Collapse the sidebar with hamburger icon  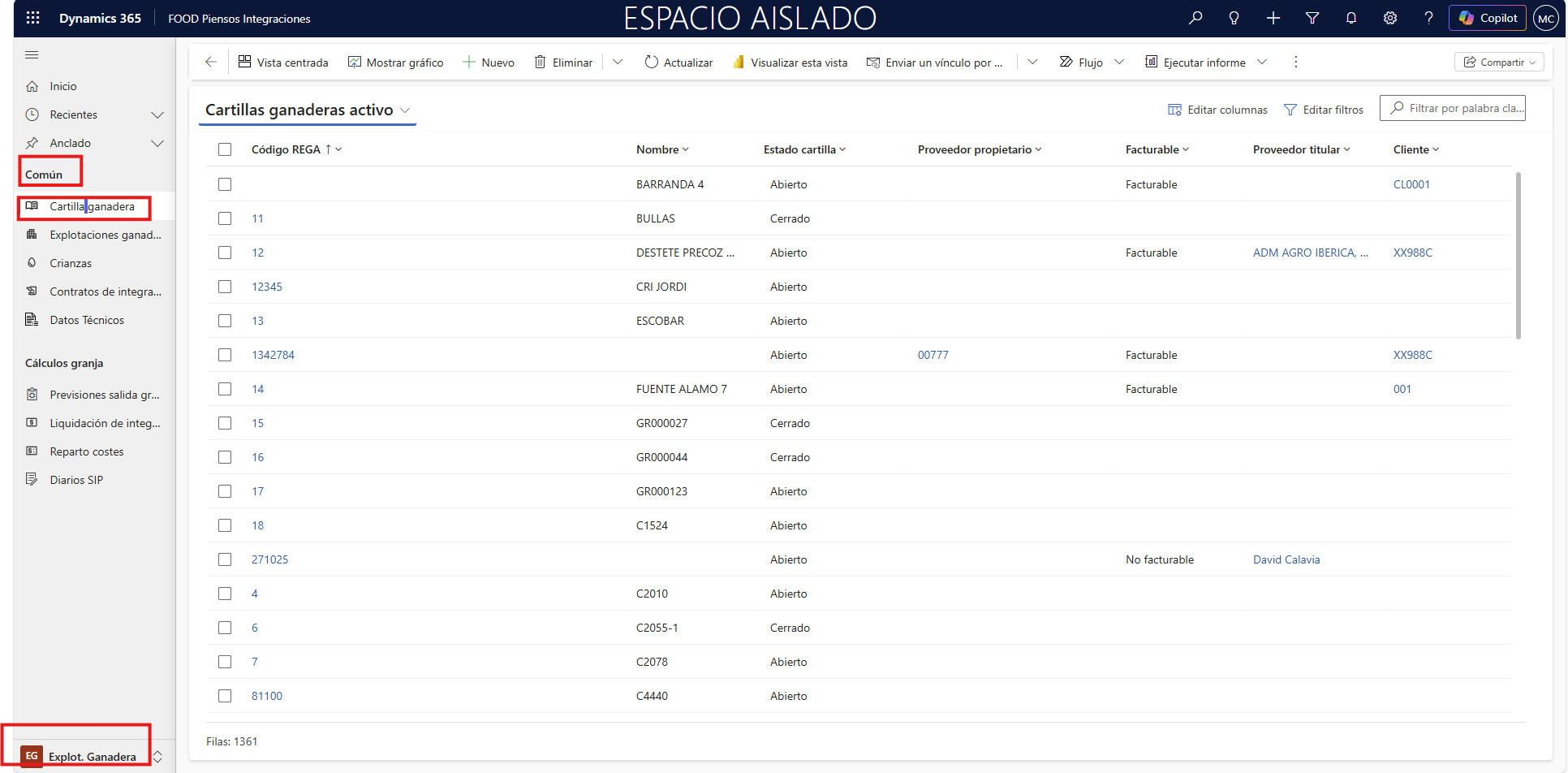32,55
